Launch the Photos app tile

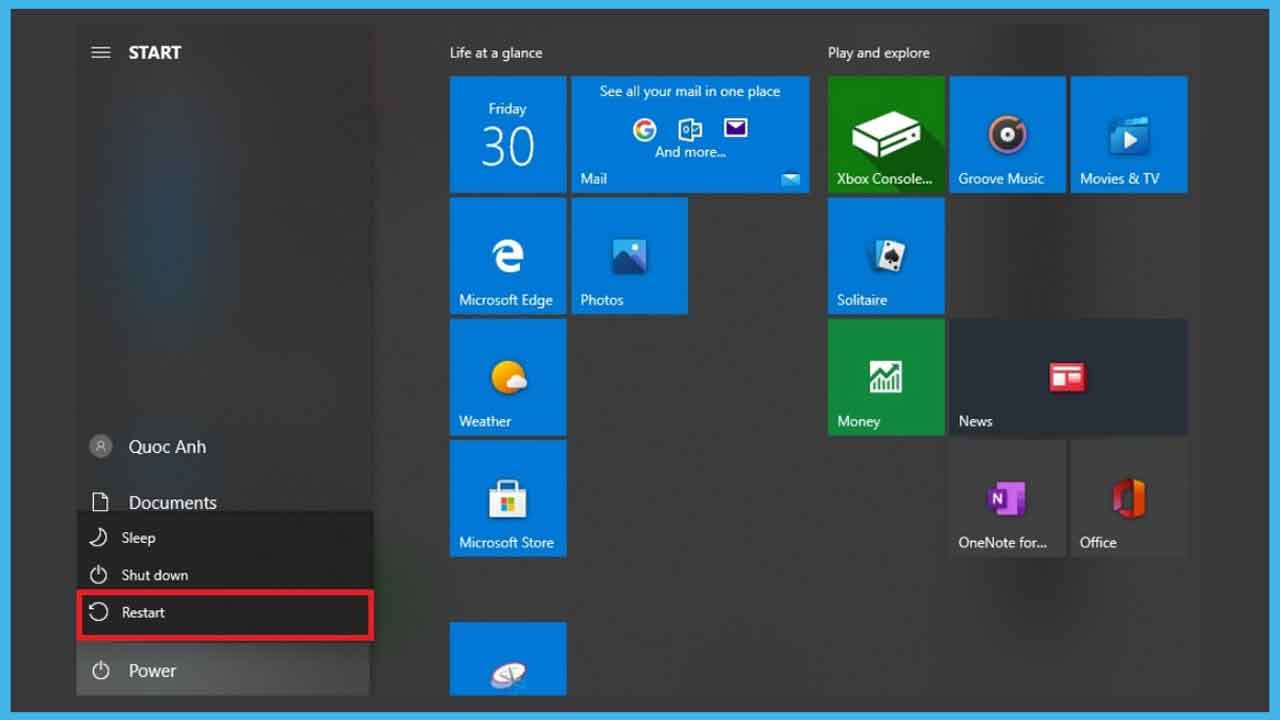tap(629, 256)
